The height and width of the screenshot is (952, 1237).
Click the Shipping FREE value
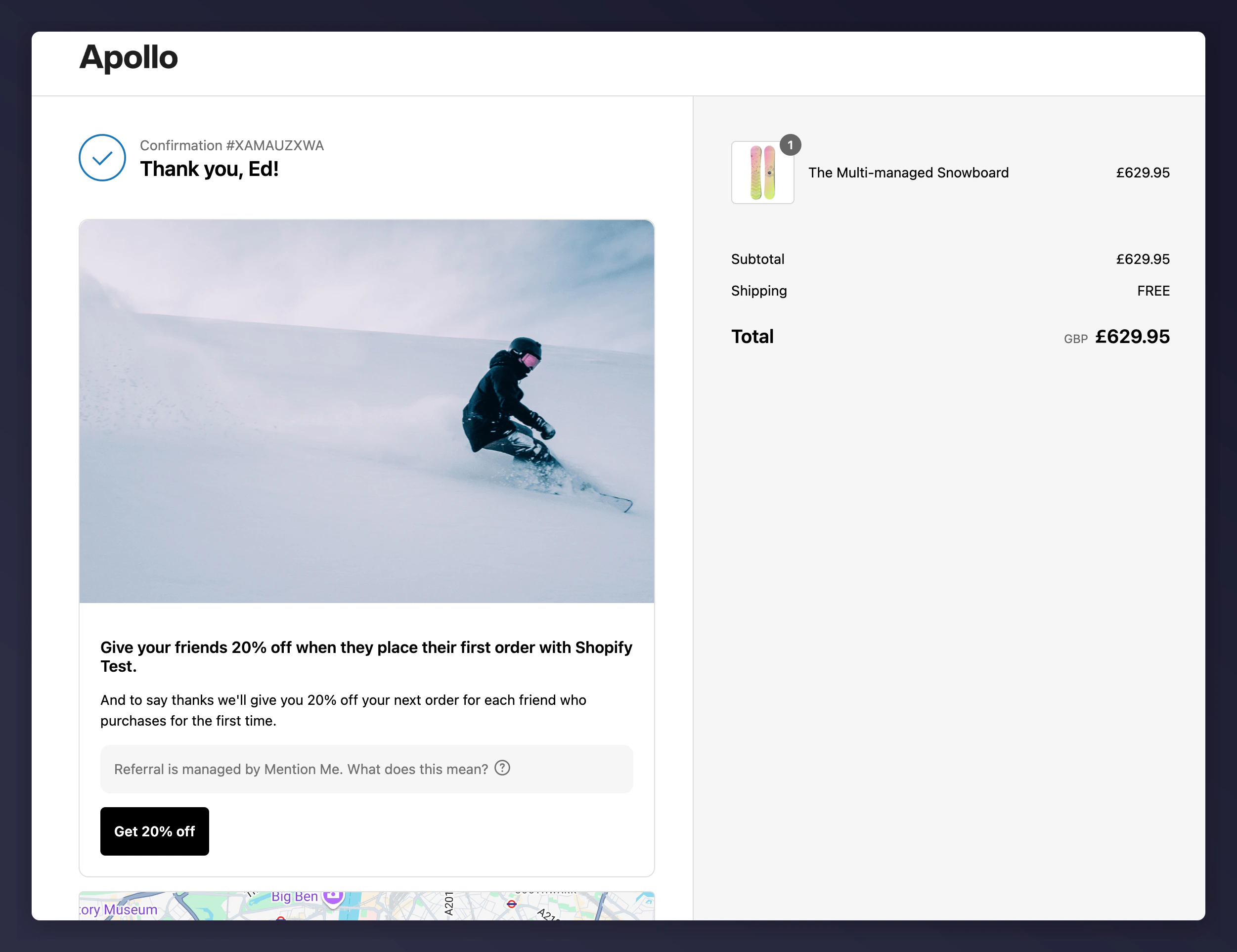pos(1153,291)
